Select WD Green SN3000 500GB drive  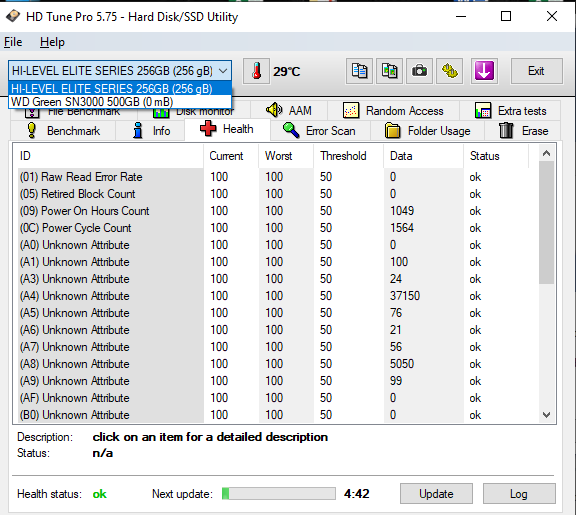120,102
